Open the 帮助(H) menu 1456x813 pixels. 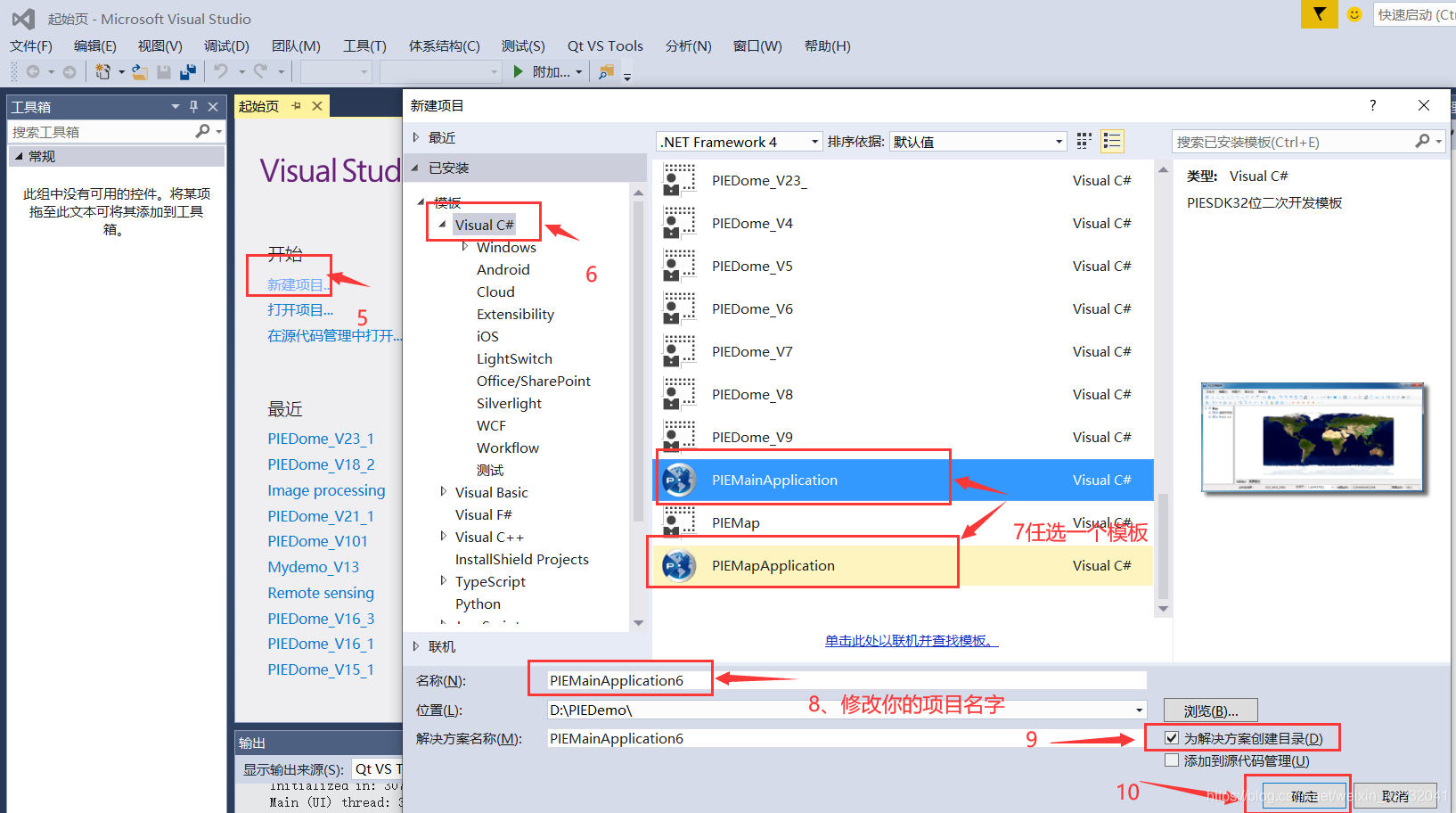pyautogui.click(x=828, y=45)
